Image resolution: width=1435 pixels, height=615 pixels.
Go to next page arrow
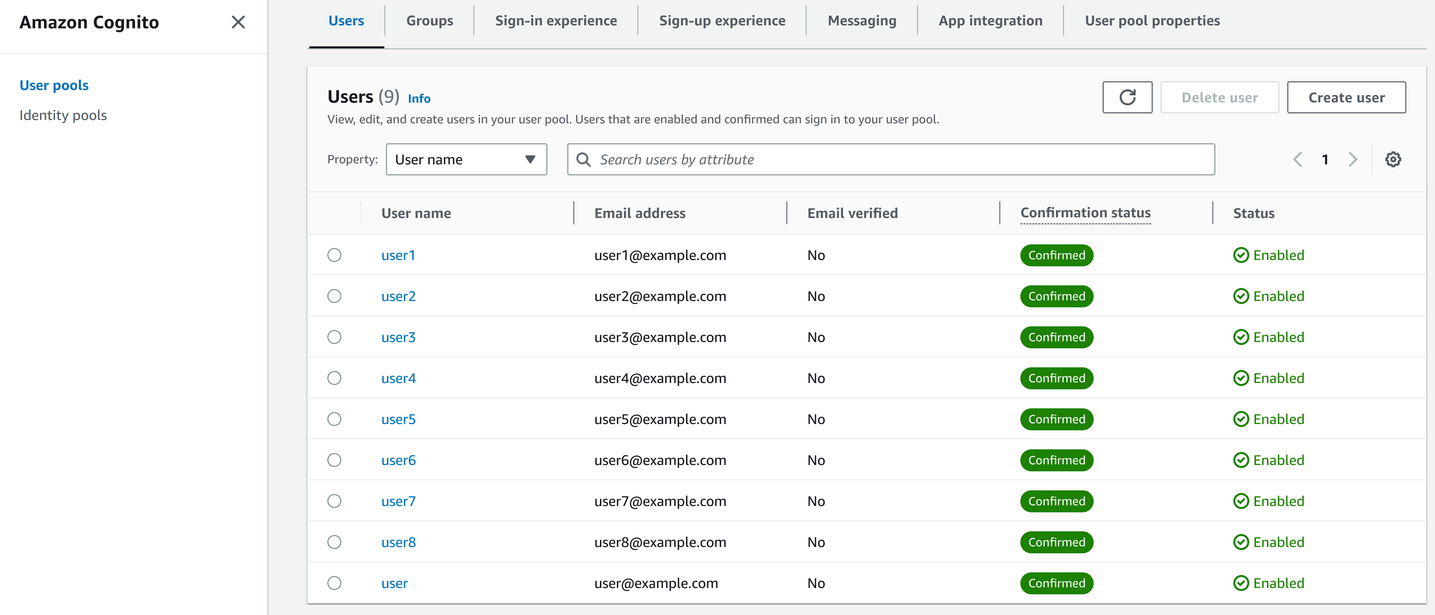coord(1353,159)
